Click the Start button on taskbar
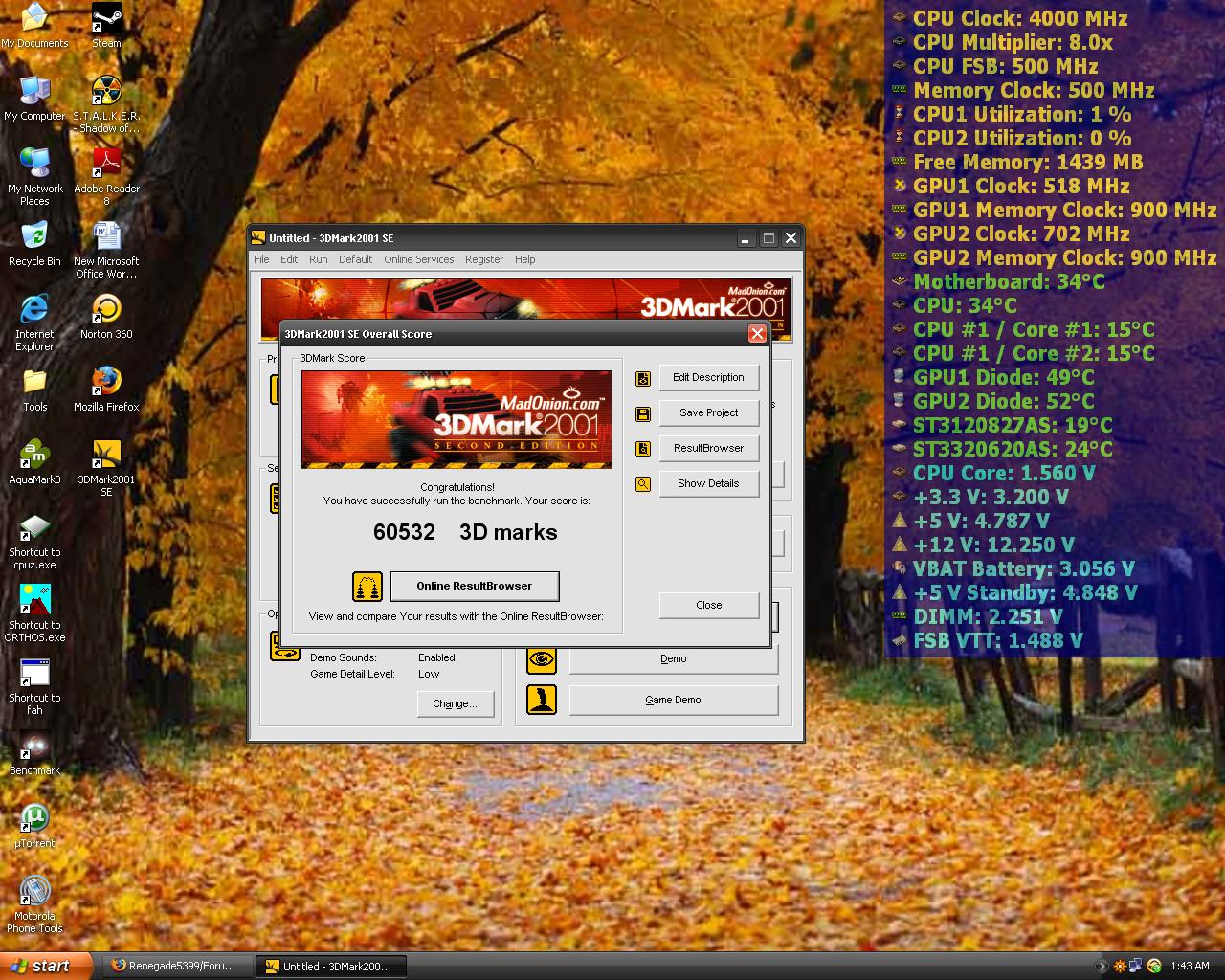 (46, 966)
